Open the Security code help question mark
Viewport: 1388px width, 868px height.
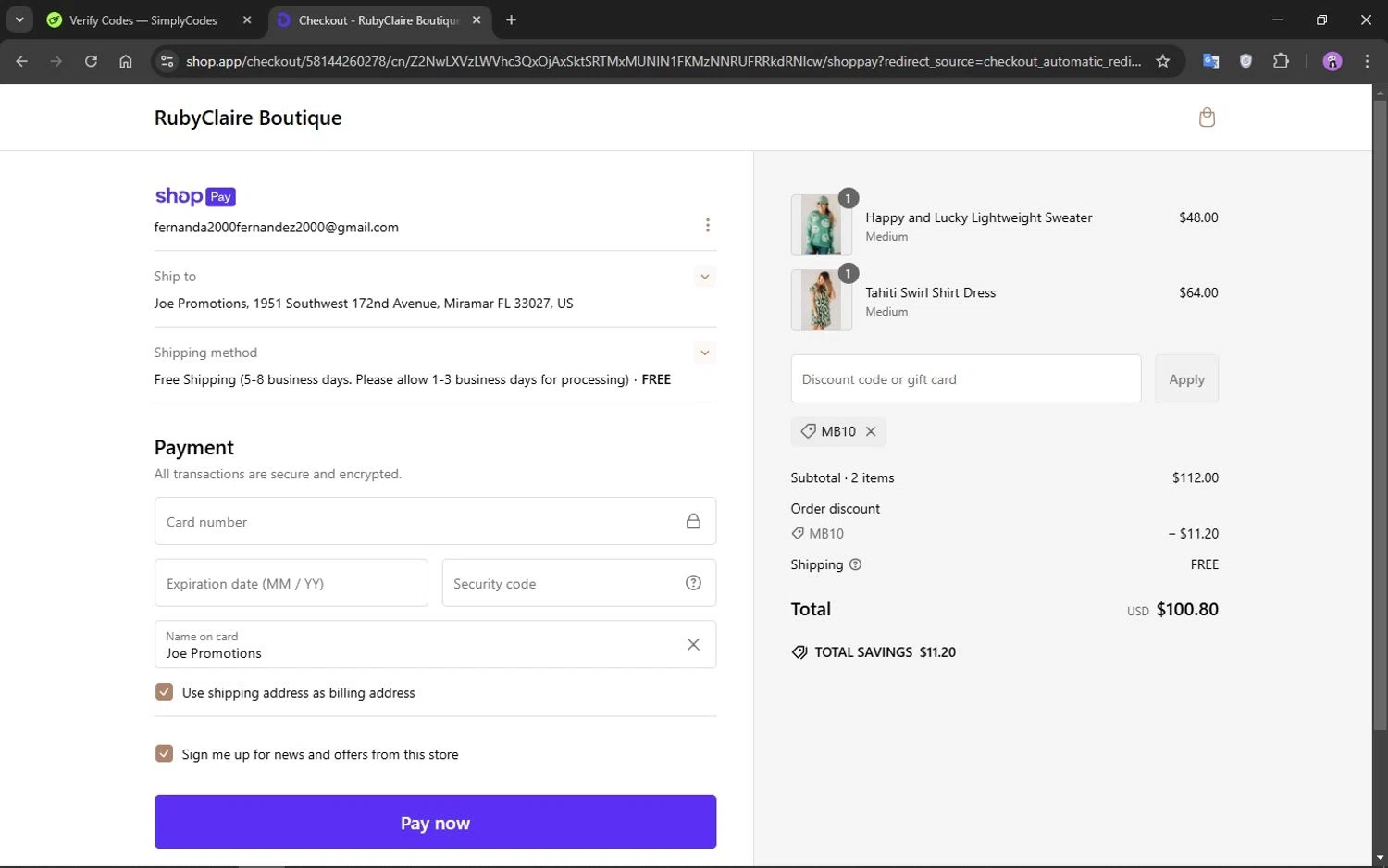pyautogui.click(x=693, y=582)
